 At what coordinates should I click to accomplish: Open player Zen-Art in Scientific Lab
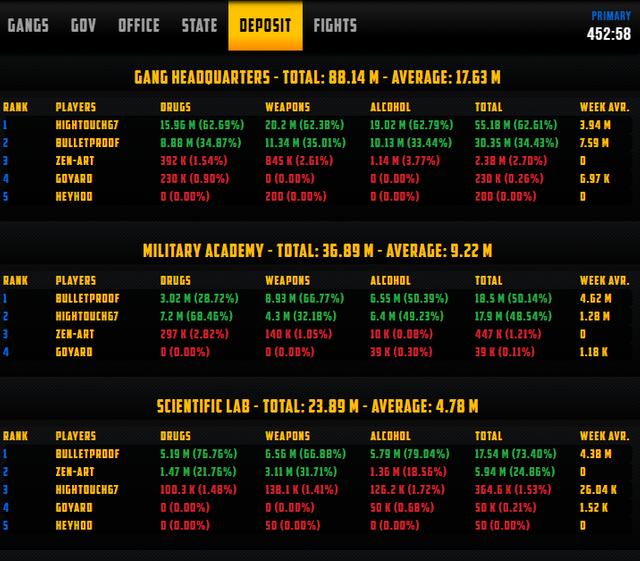[x=75, y=472]
